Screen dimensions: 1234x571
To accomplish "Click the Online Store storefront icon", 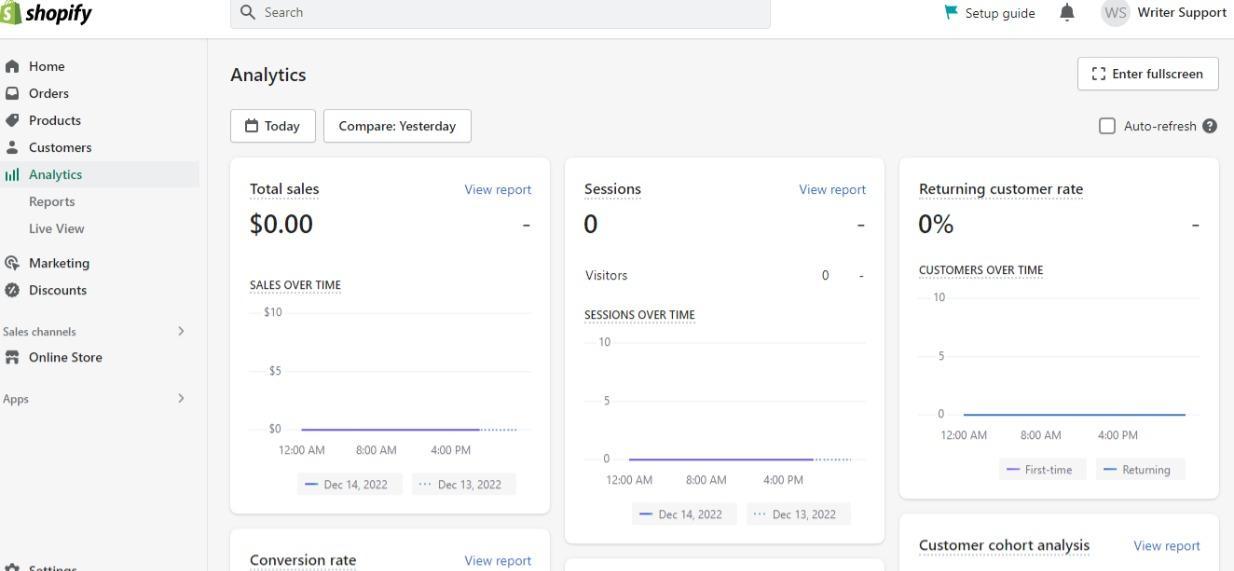I will point(12,358).
